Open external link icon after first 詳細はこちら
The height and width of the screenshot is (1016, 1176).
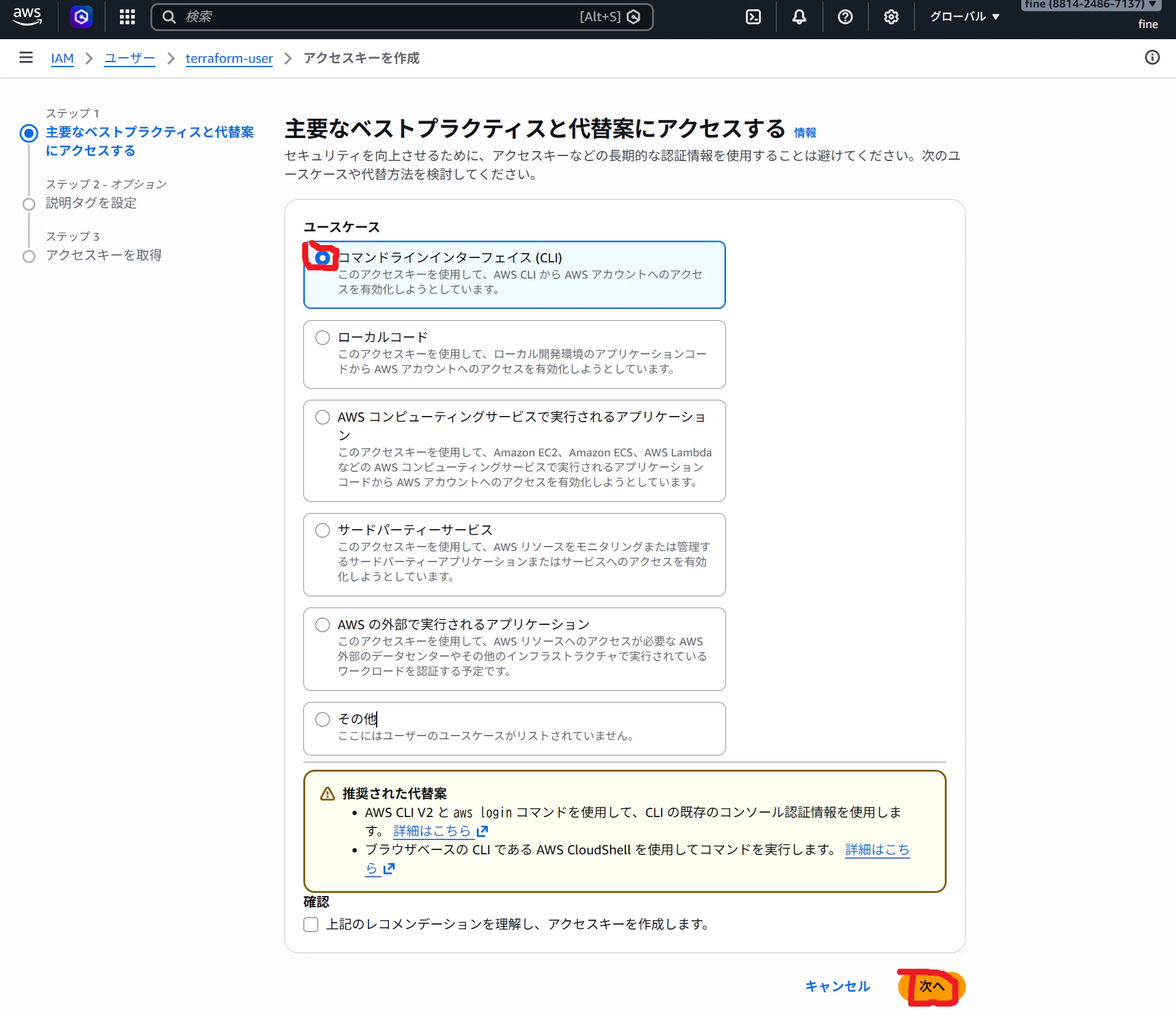(482, 831)
